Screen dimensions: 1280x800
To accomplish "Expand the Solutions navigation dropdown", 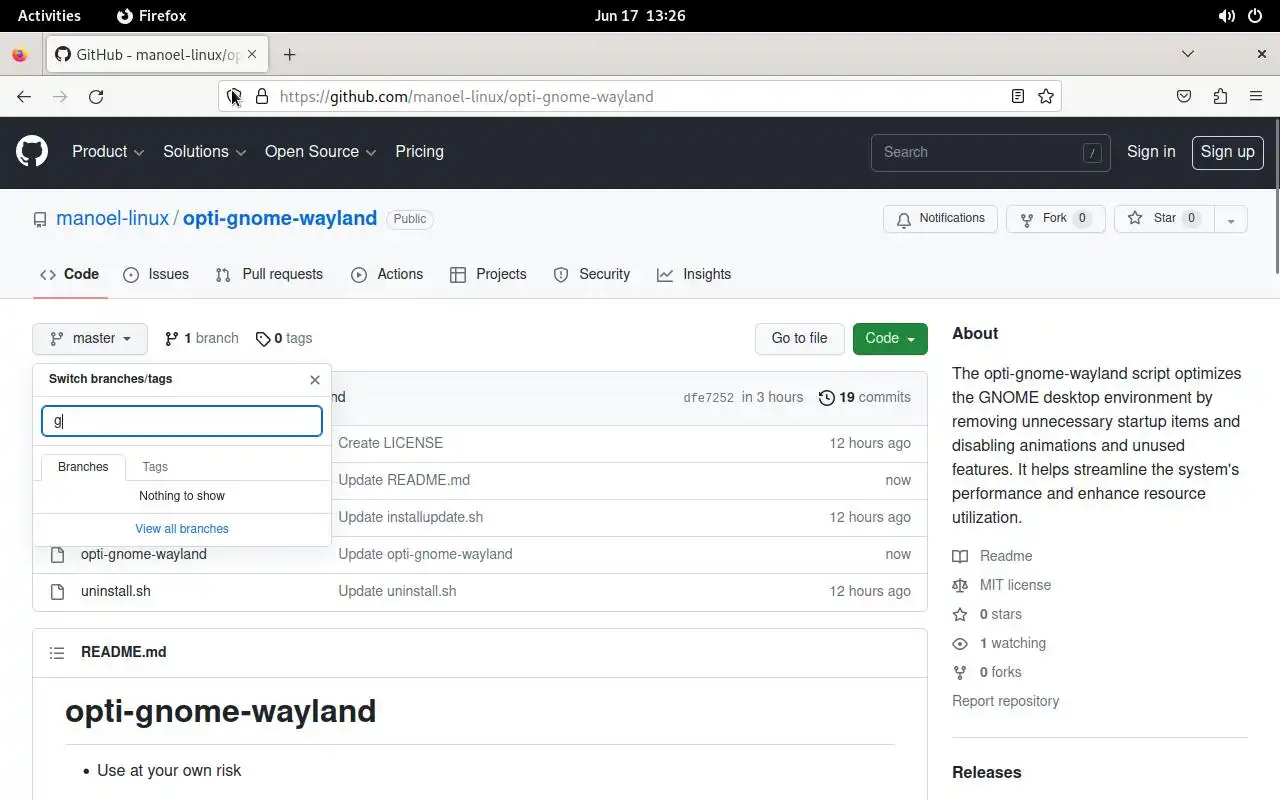I will click(204, 152).
